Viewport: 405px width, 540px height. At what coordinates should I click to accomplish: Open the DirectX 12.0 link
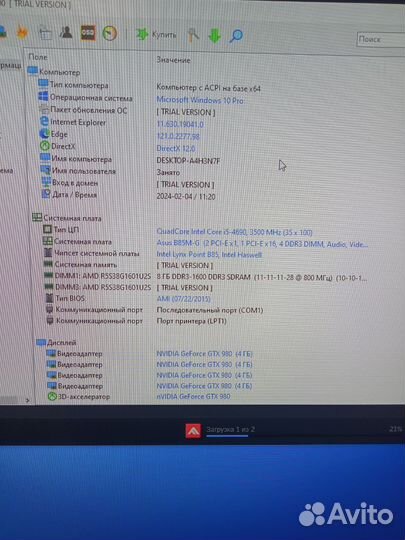[x=176, y=148]
